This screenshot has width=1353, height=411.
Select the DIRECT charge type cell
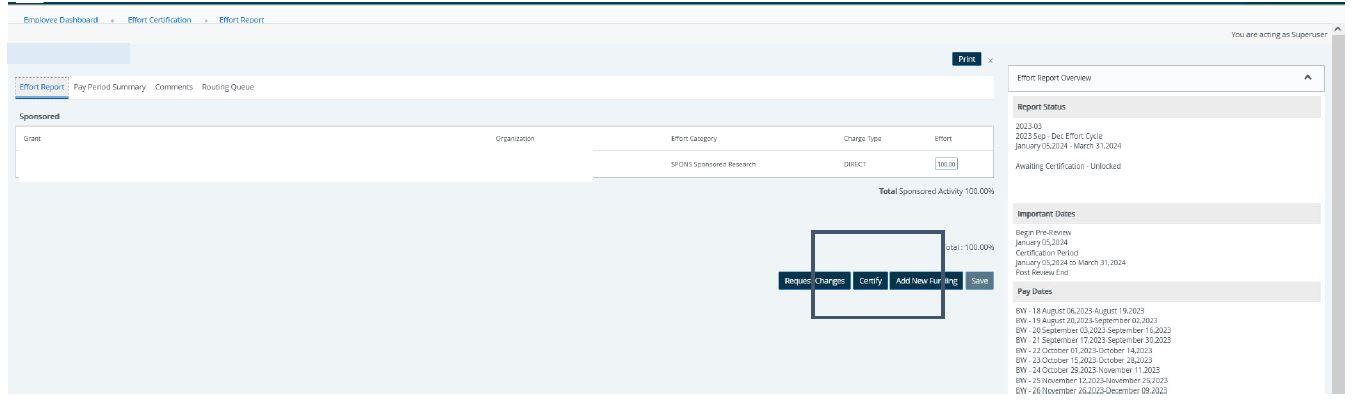854,164
